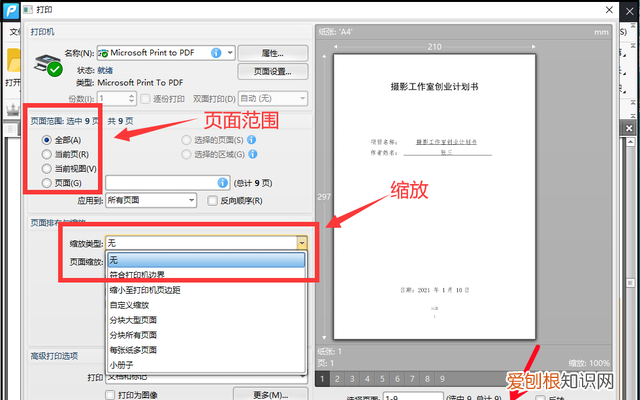
Task: Choose 每张纸多页面 option
Action: 206,350
